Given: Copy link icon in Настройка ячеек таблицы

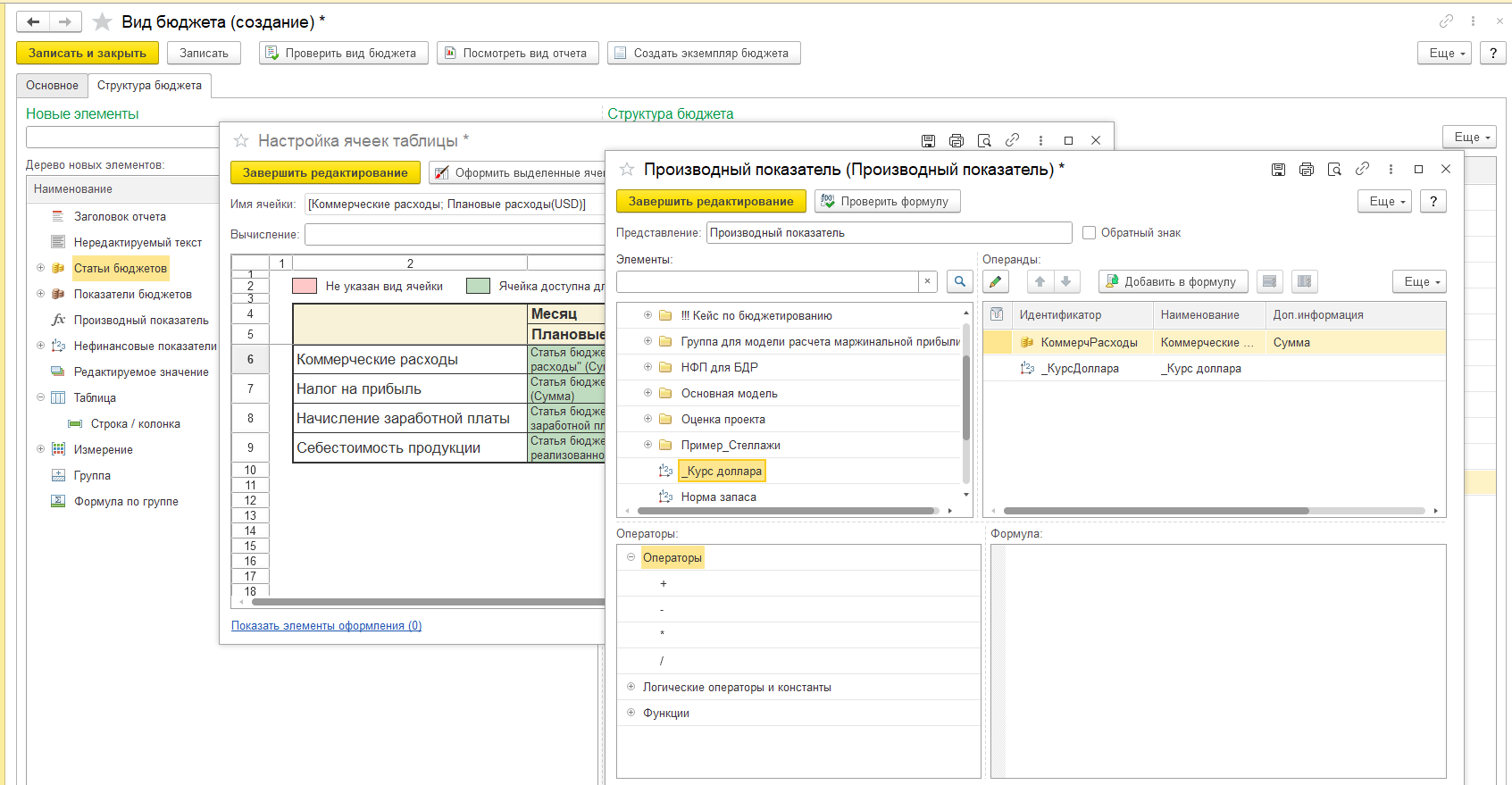Looking at the screenshot, I should (1012, 141).
